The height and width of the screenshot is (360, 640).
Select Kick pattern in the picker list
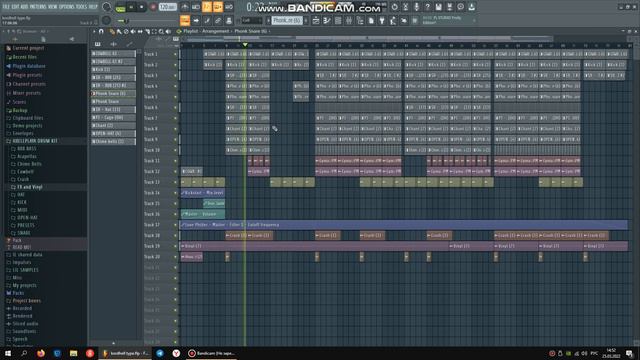click(113, 69)
